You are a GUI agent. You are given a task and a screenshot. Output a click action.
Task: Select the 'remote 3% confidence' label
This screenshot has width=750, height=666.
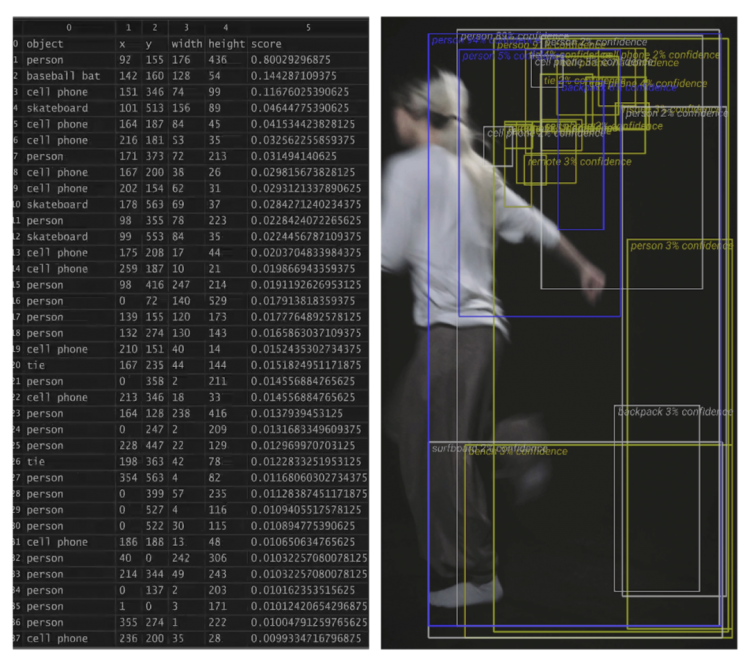coord(579,162)
